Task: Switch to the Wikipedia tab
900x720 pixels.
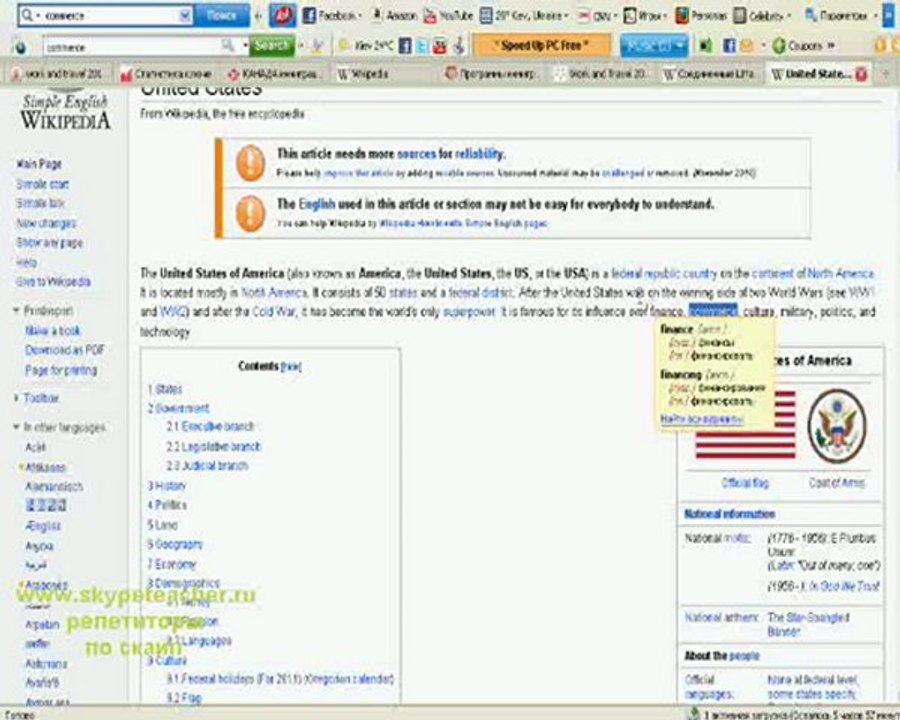Action: tap(385, 74)
